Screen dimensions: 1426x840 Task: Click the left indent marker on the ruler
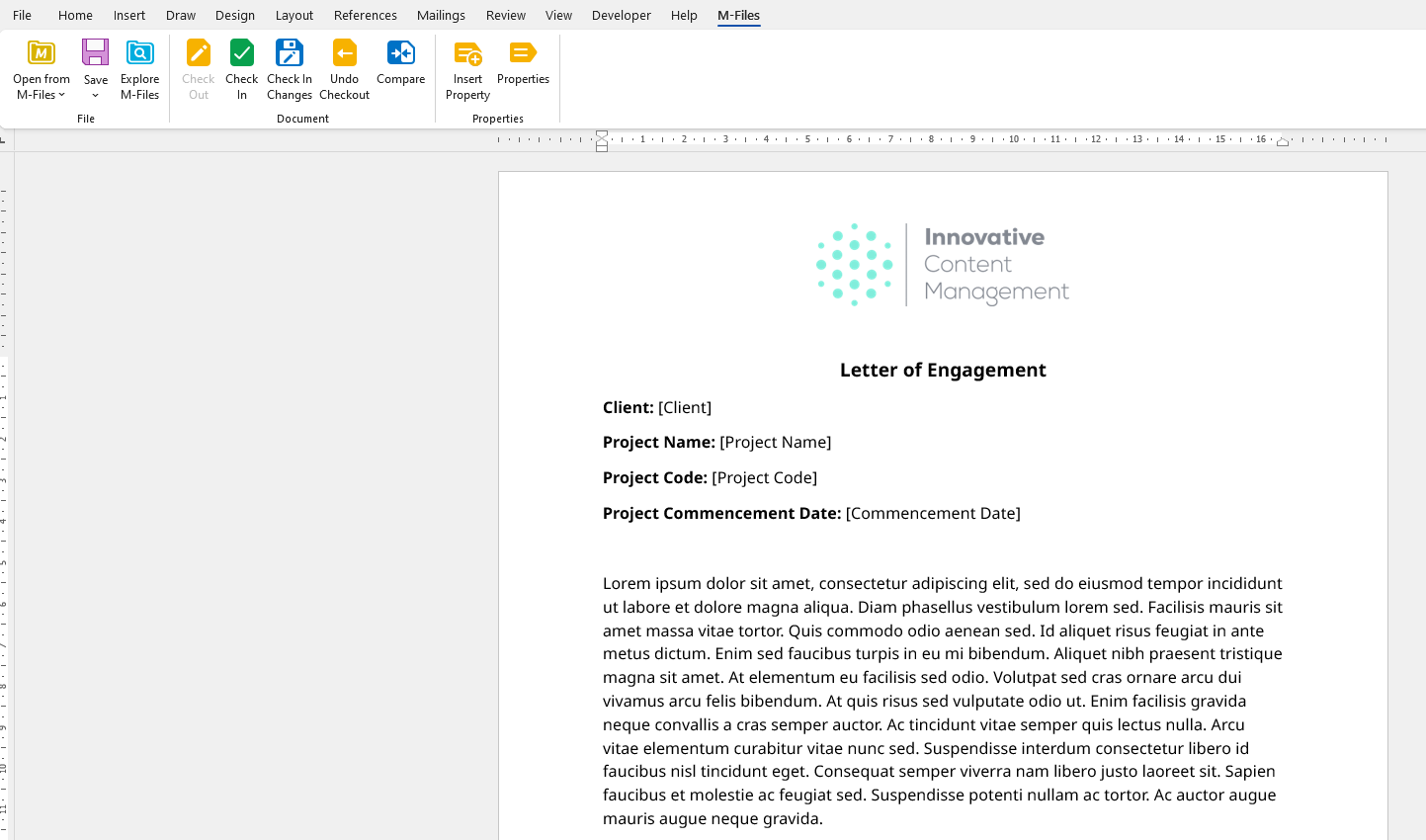[x=602, y=146]
